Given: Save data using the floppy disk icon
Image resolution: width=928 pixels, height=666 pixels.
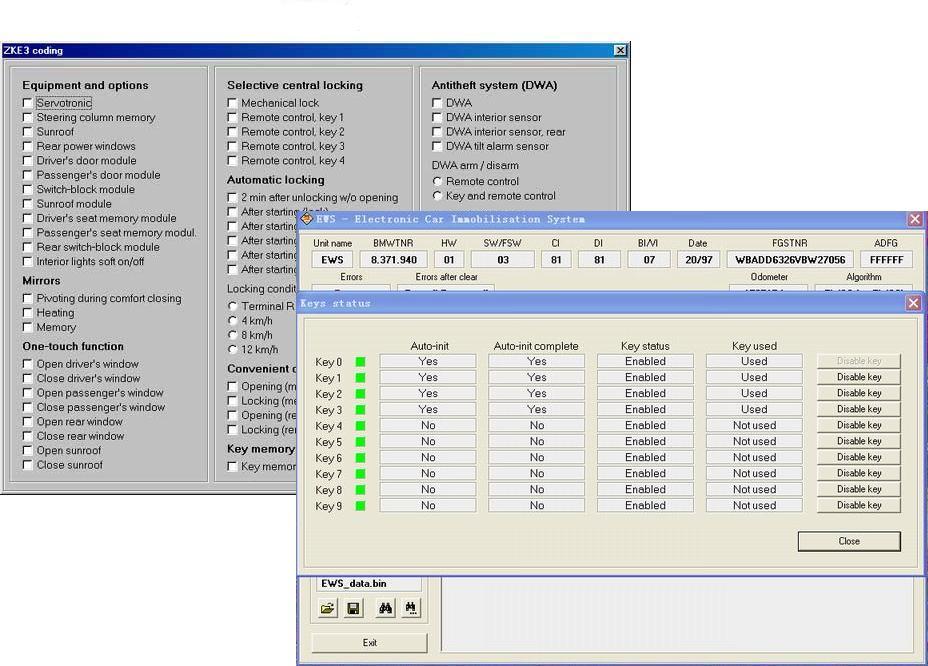Looking at the screenshot, I should (x=354, y=608).
